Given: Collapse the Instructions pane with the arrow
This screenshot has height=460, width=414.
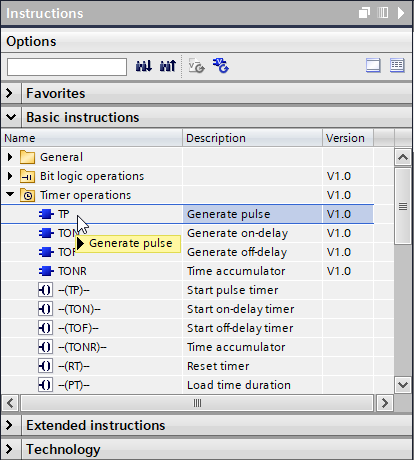Looking at the screenshot, I should [401, 13].
